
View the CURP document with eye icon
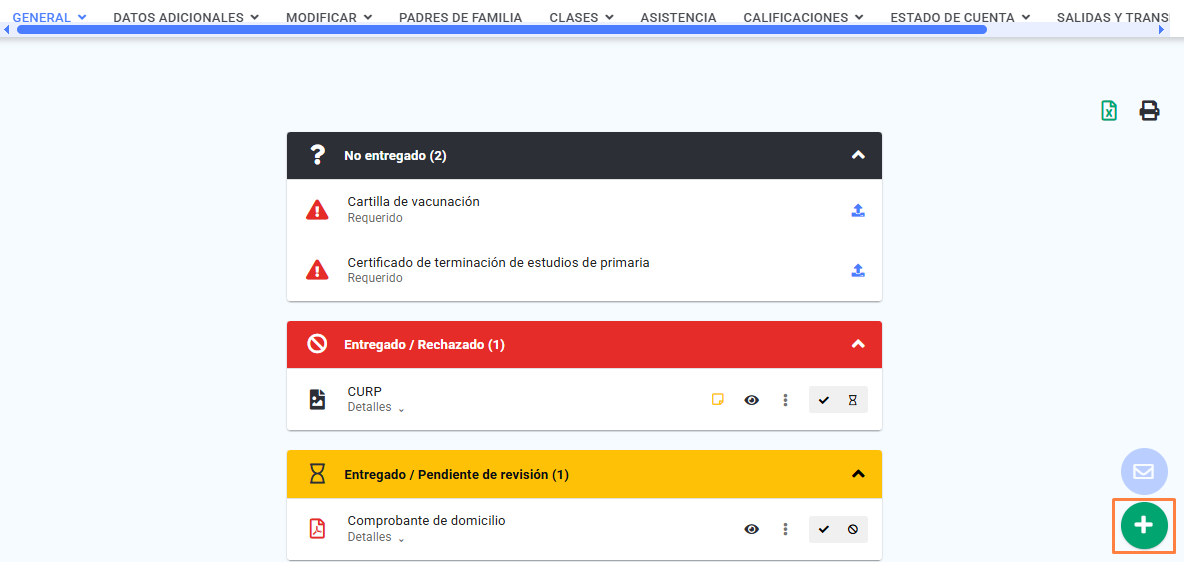[751, 400]
